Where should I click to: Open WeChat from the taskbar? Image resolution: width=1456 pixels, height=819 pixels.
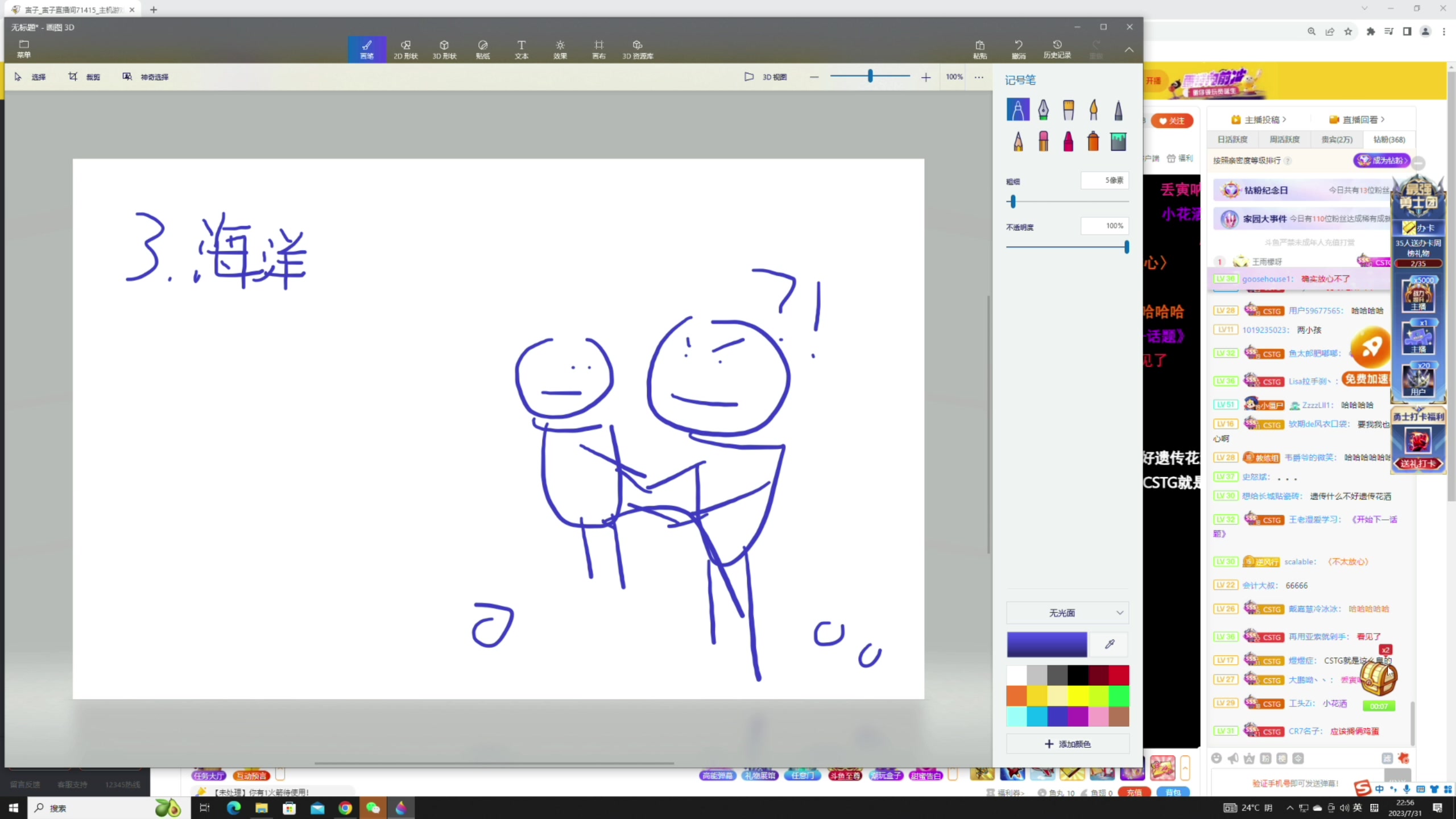[373, 808]
